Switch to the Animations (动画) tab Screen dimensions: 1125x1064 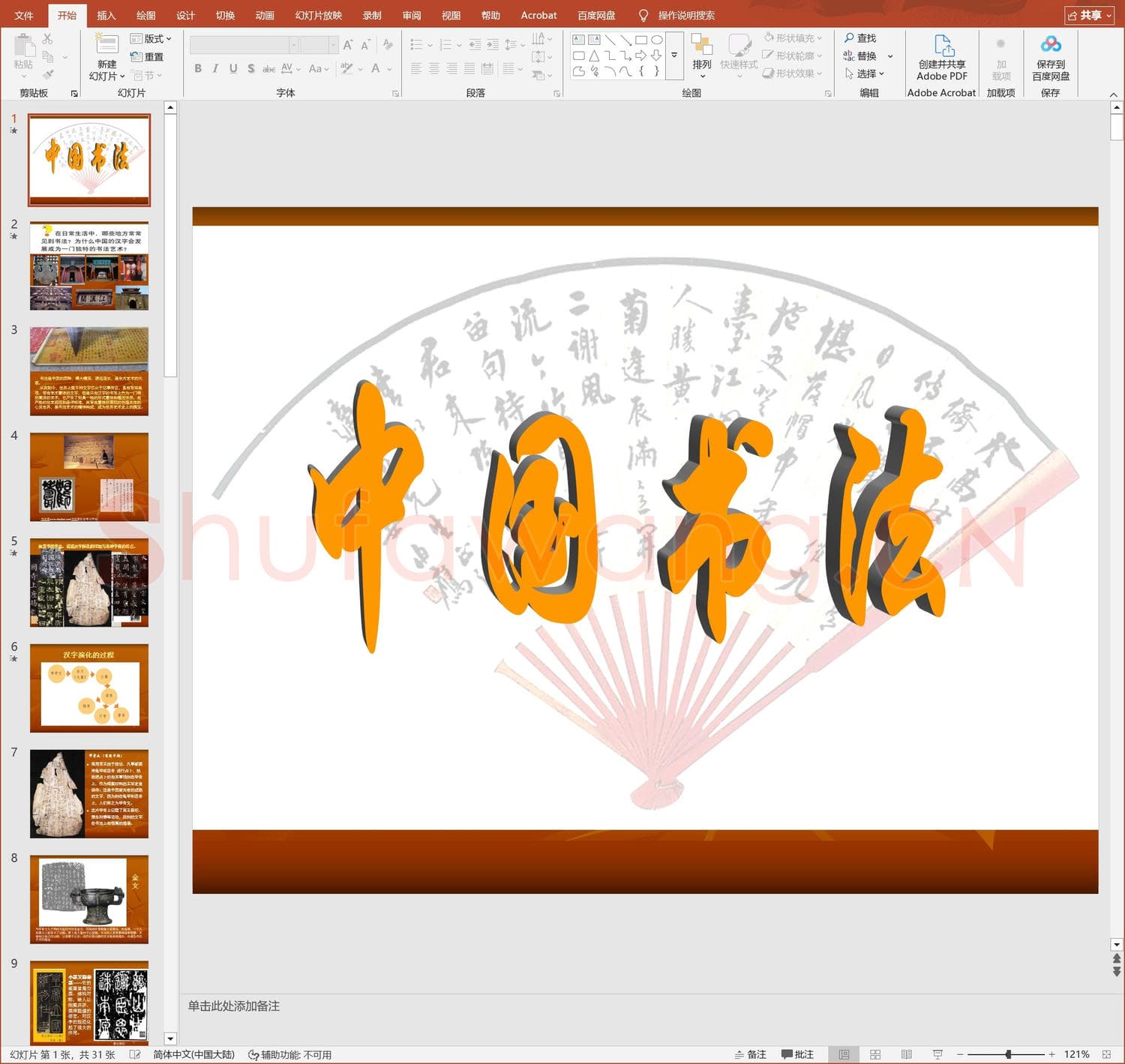click(x=265, y=15)
